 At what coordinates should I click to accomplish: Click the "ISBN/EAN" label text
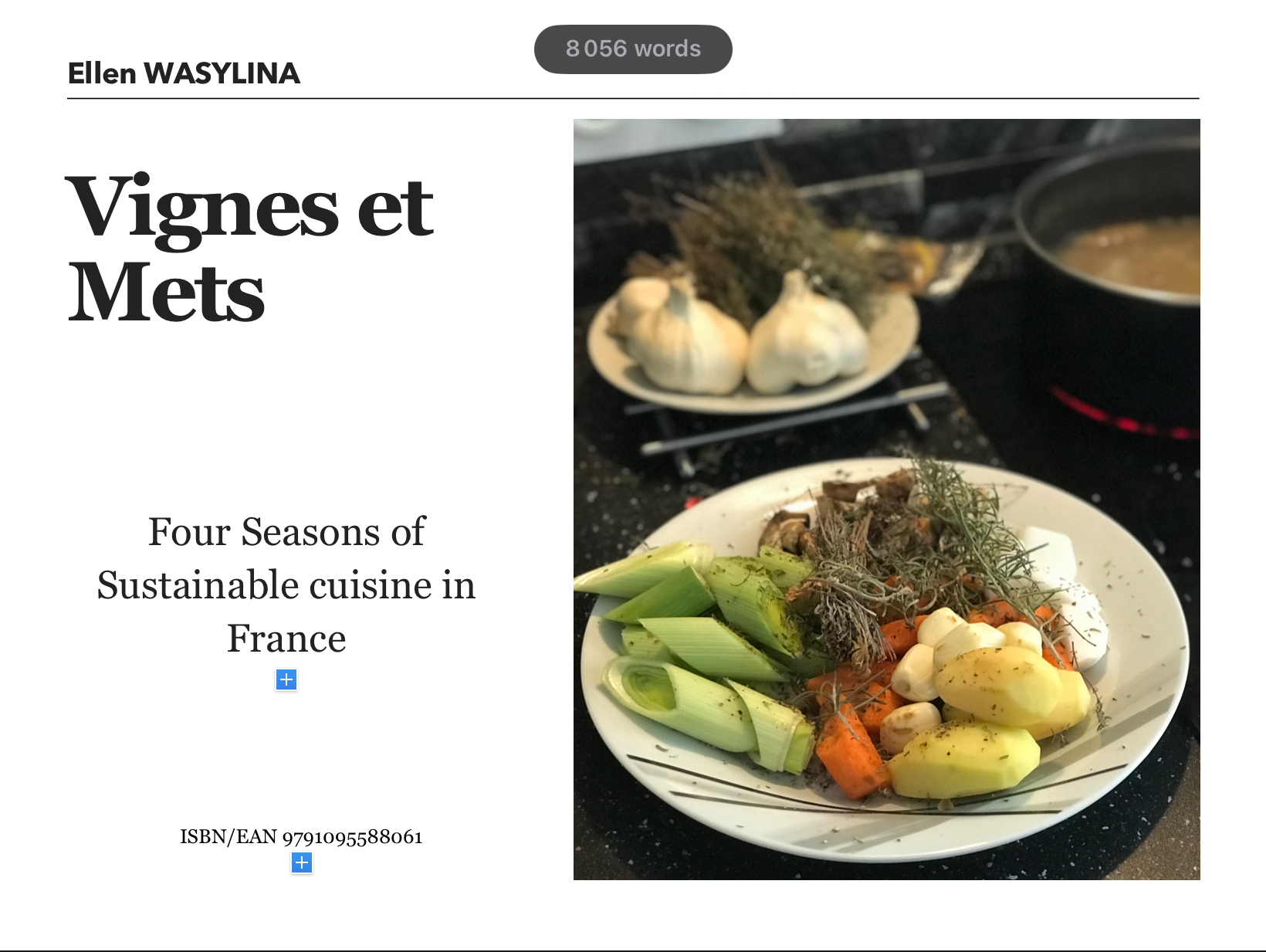[228, 837]
